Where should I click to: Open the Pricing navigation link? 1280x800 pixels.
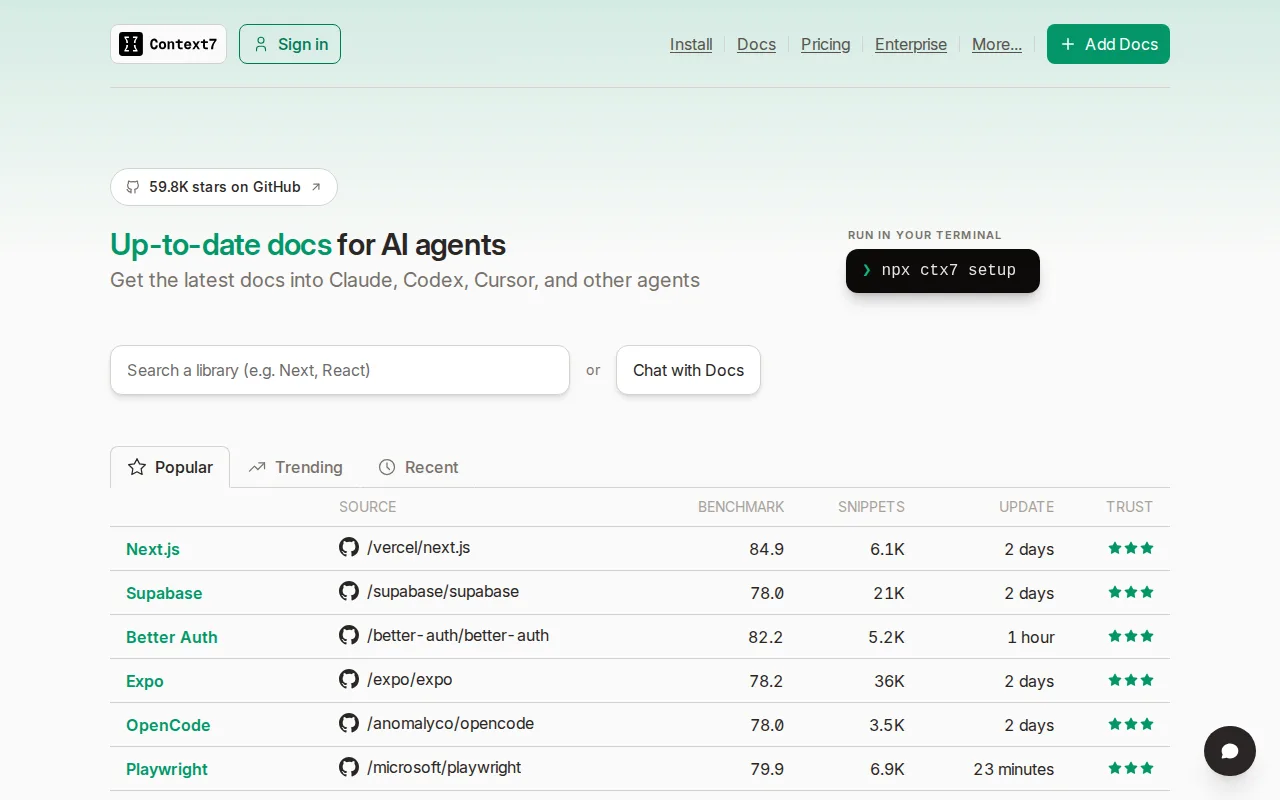tap(826, 44)
